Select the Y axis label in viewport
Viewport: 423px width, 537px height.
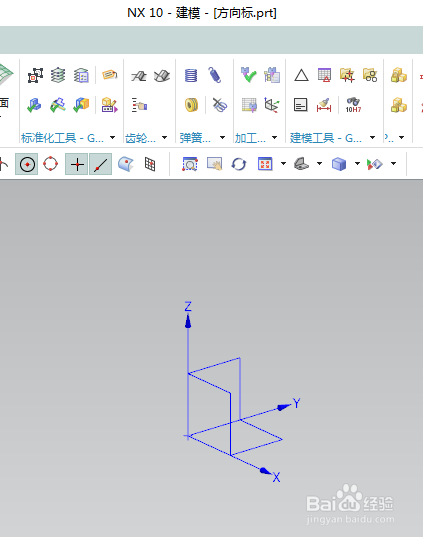pyautogui.click(x=297, y=403)
